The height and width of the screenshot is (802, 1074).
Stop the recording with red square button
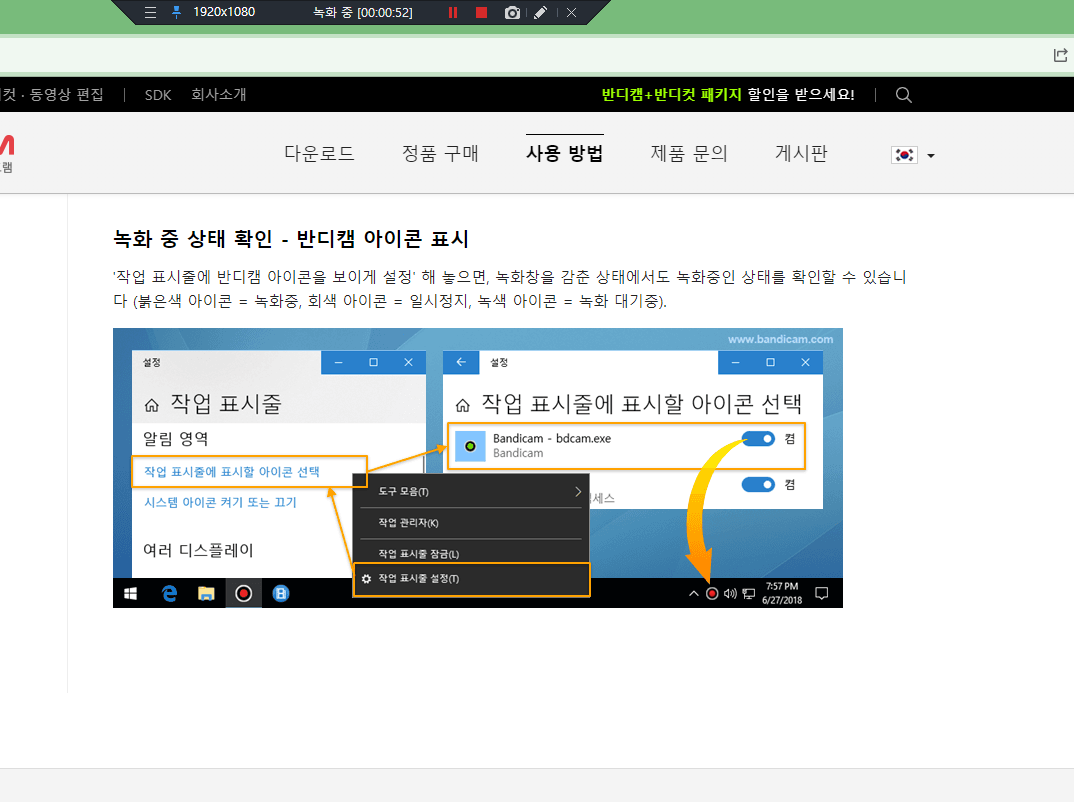click(x=482, y=12)
